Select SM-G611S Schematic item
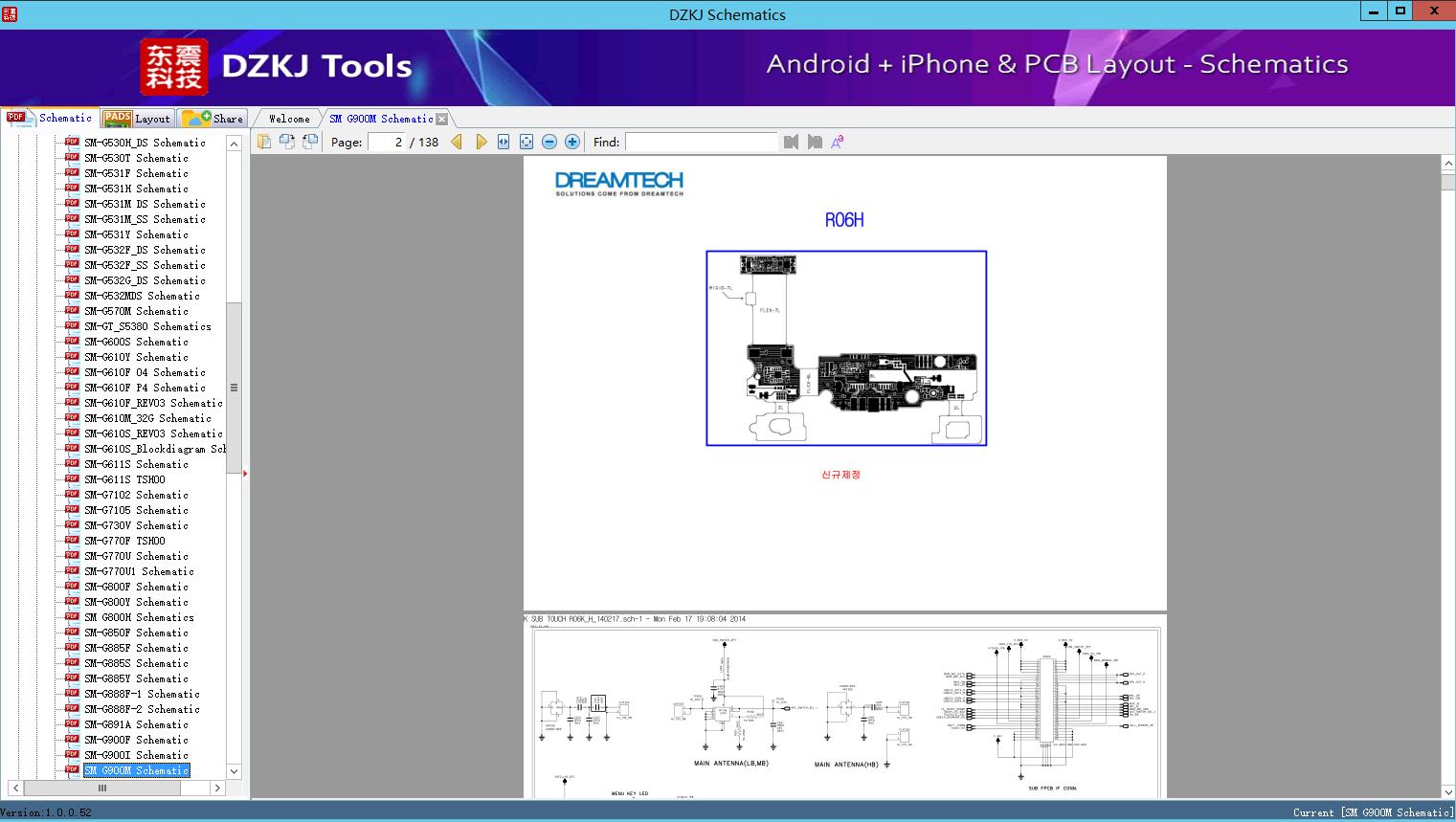The height and width of the screenshot is (822, 1456). [136, 464]
